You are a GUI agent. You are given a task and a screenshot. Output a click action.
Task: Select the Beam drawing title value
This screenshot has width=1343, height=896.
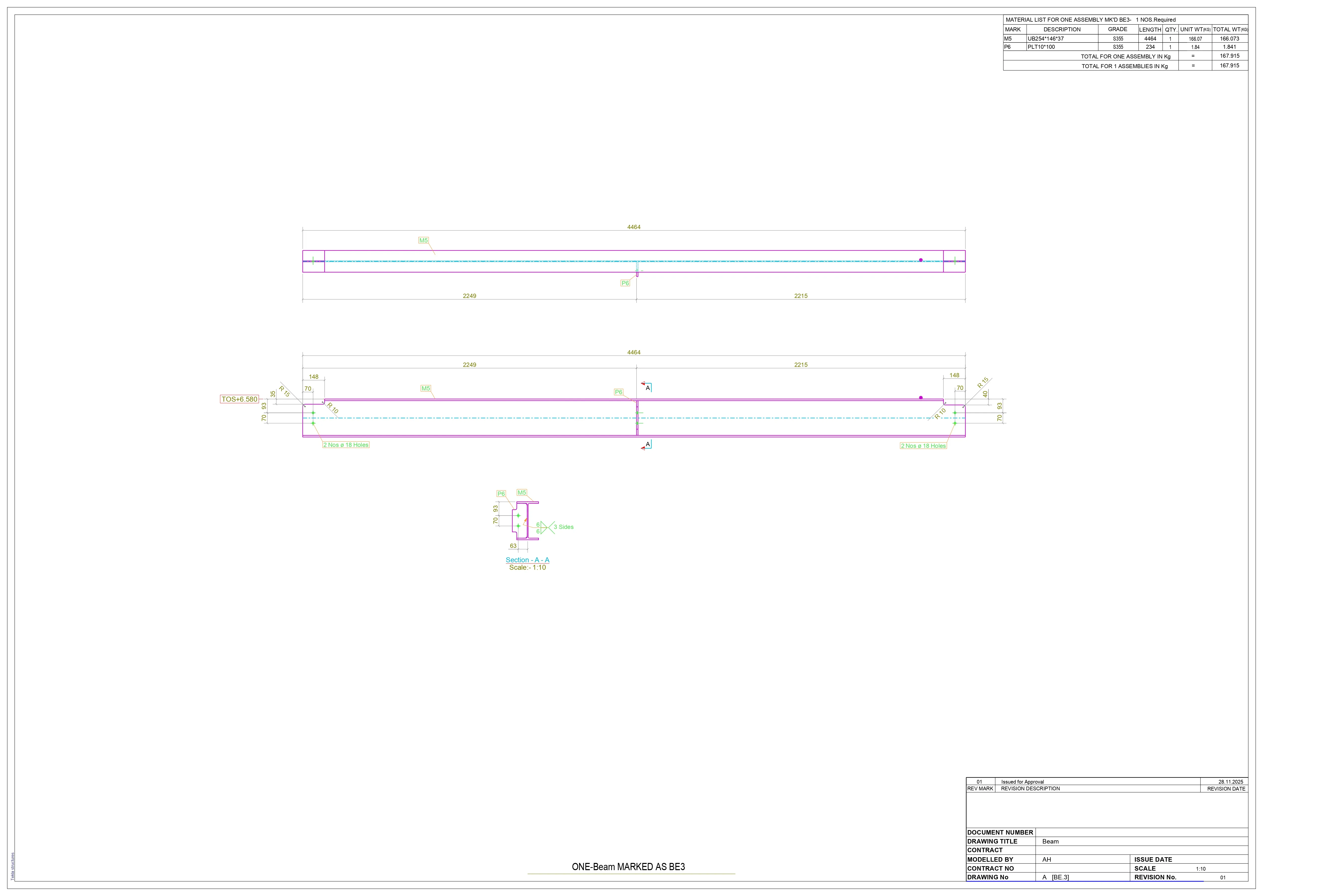click(x=1050, y=842)
